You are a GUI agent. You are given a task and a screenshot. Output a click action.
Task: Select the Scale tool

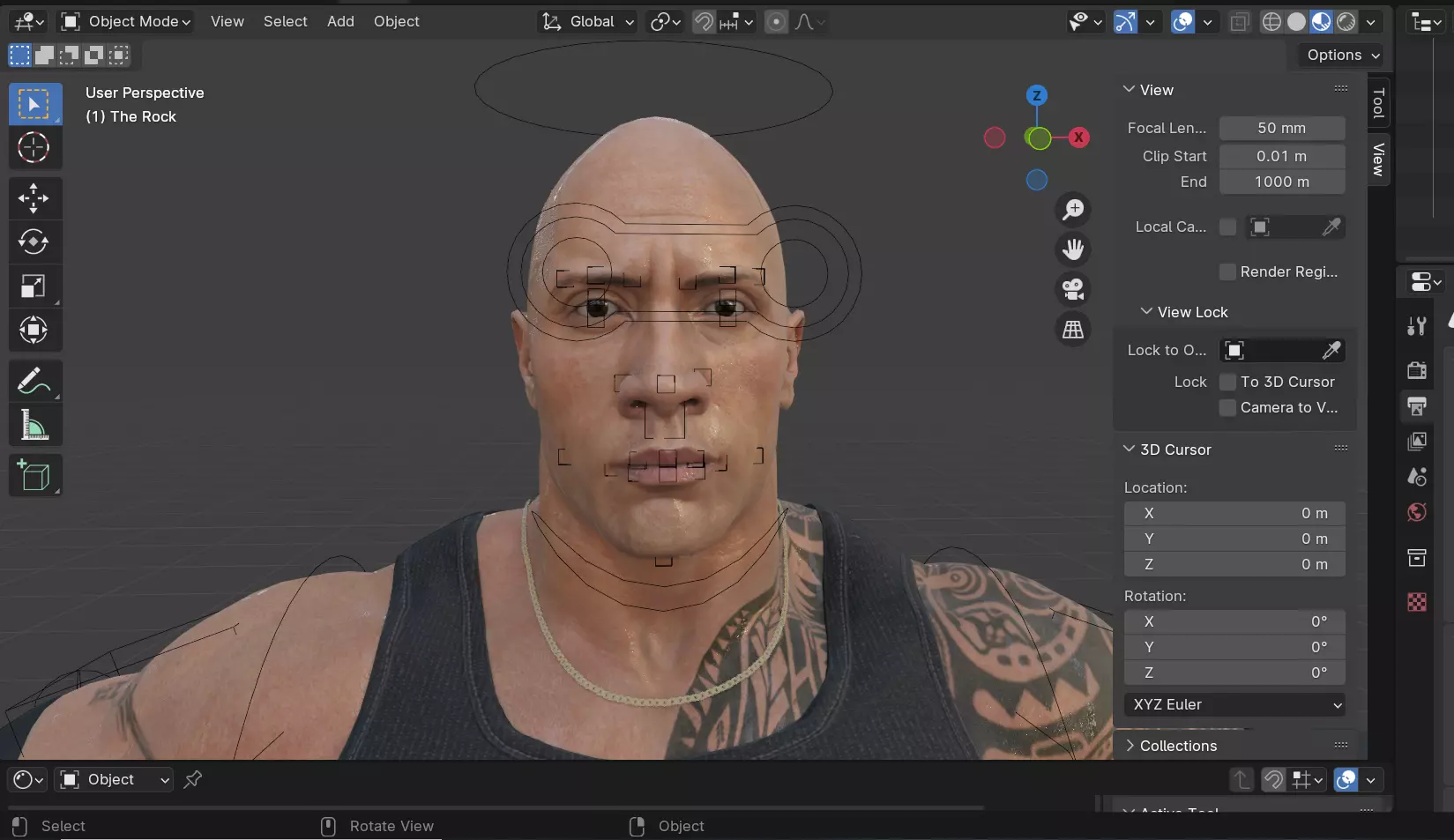pos(35,286)
